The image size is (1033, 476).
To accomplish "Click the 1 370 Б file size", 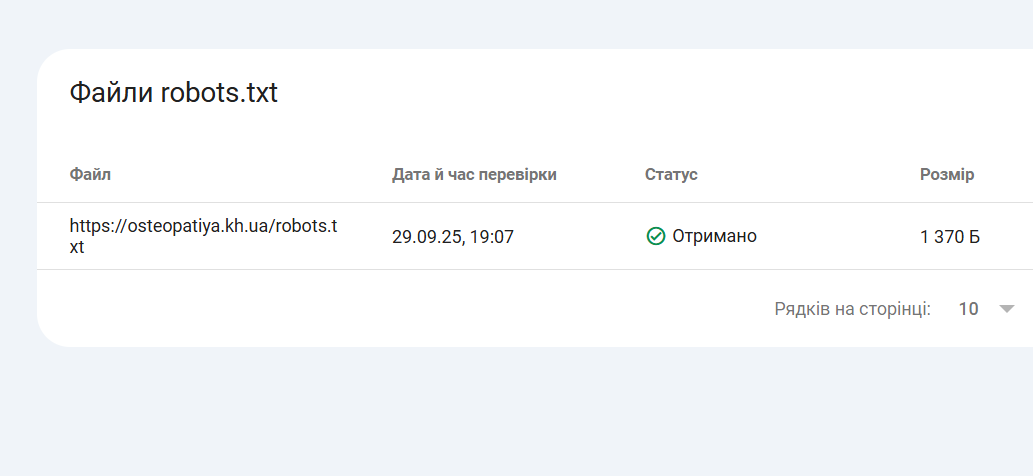I will point(950,237).
